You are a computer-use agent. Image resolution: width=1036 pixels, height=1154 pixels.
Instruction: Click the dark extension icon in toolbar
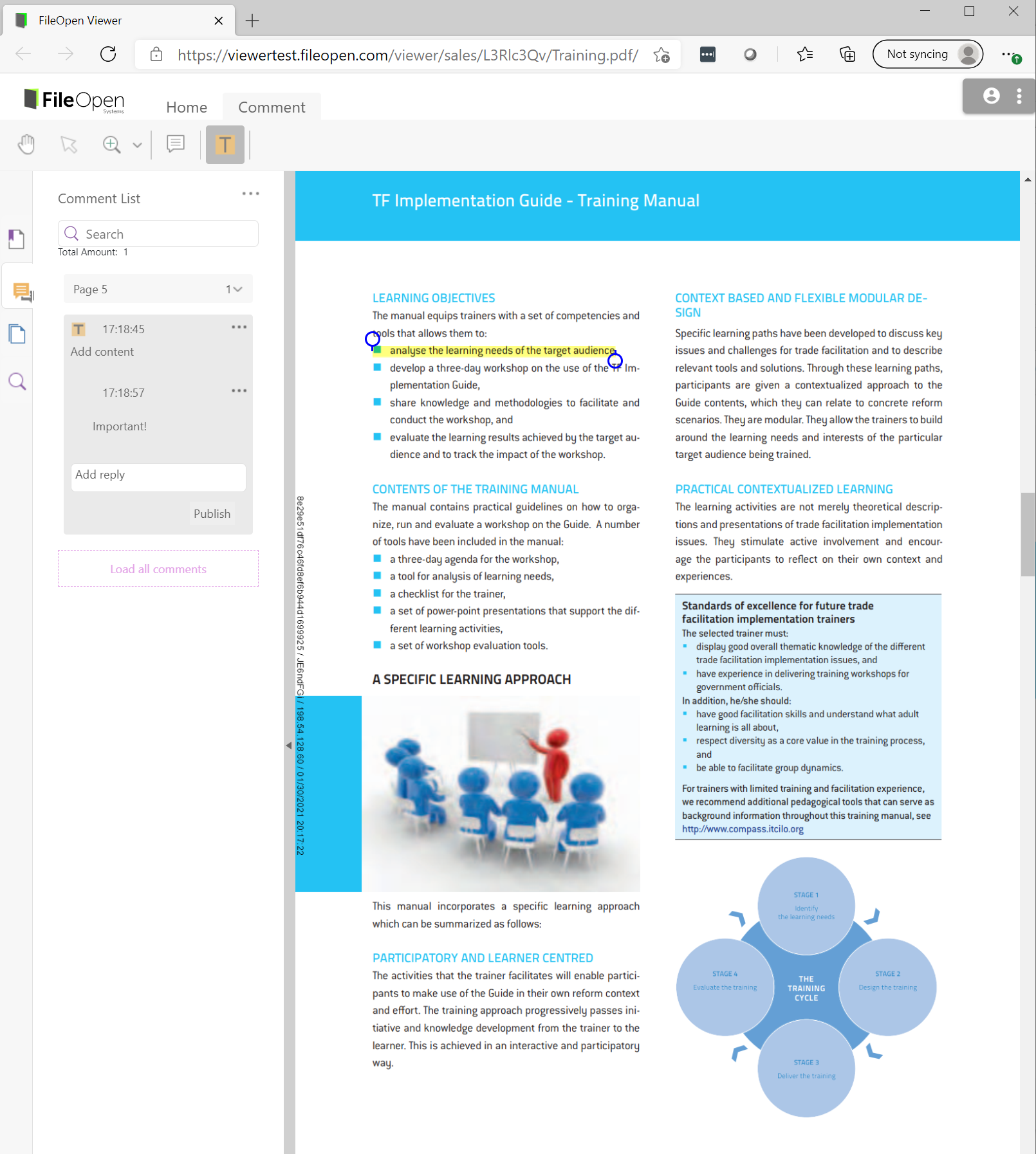click(708, 54)
